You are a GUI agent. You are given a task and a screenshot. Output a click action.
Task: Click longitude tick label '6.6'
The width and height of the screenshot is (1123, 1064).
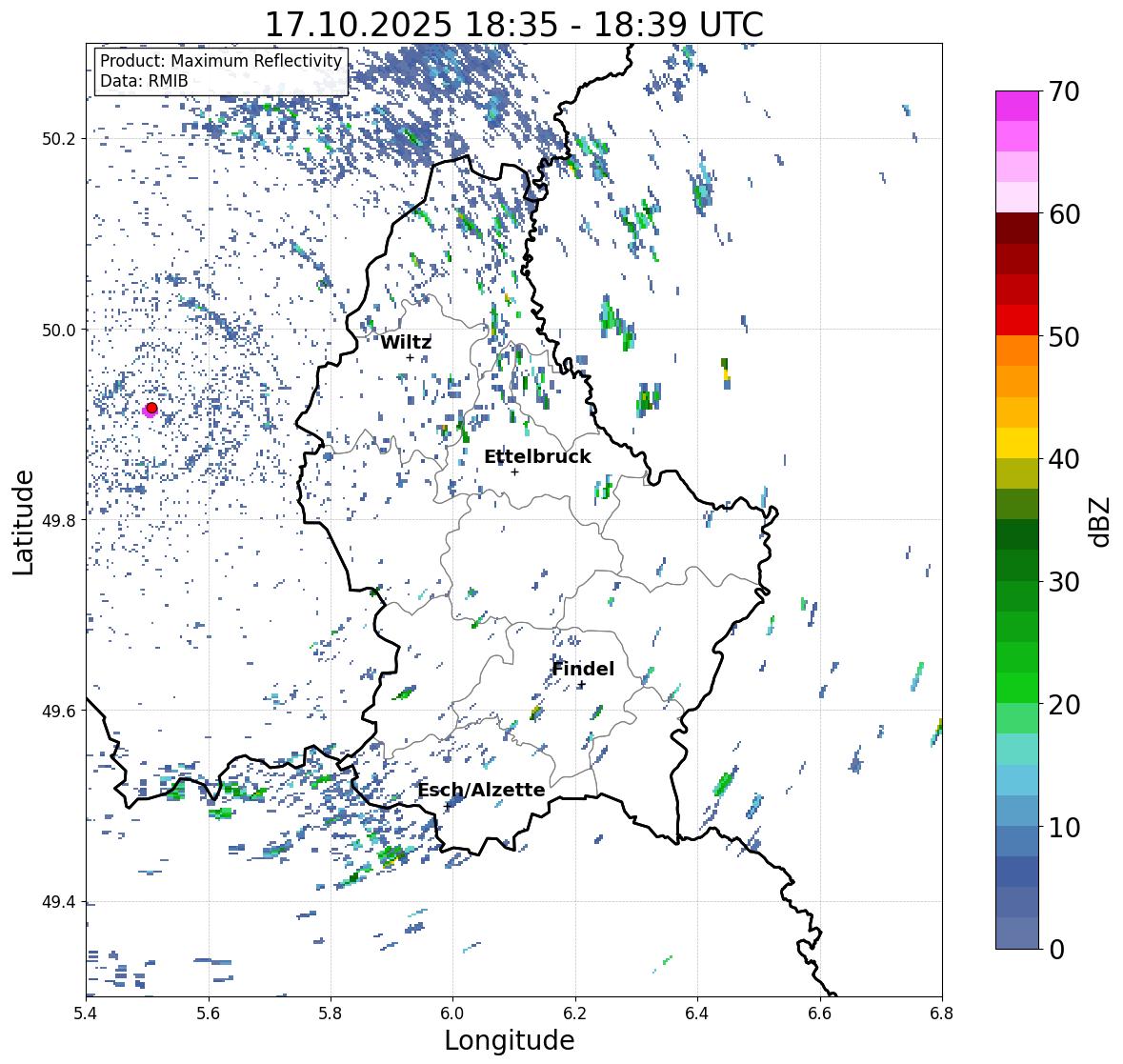[x=819, y=1014]
